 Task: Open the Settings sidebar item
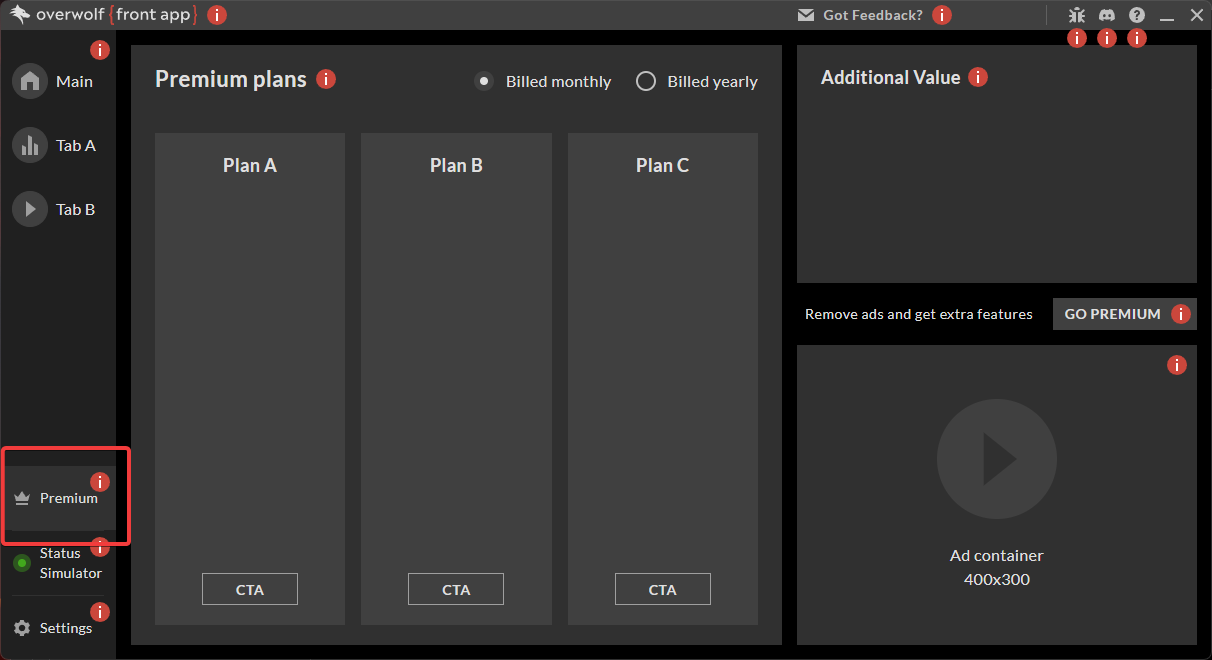coord(58,628)
